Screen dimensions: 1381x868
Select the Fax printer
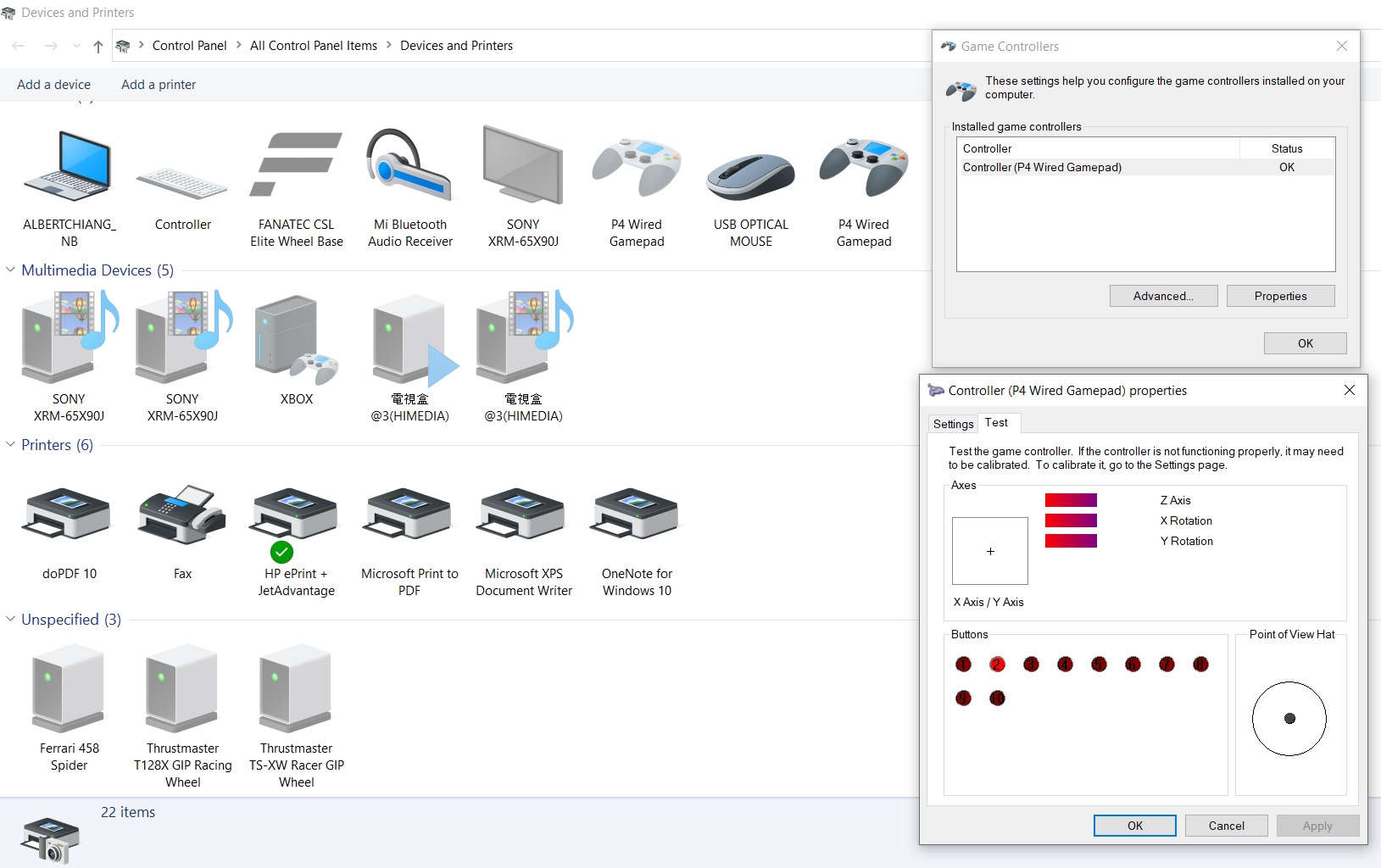[182, 532]
